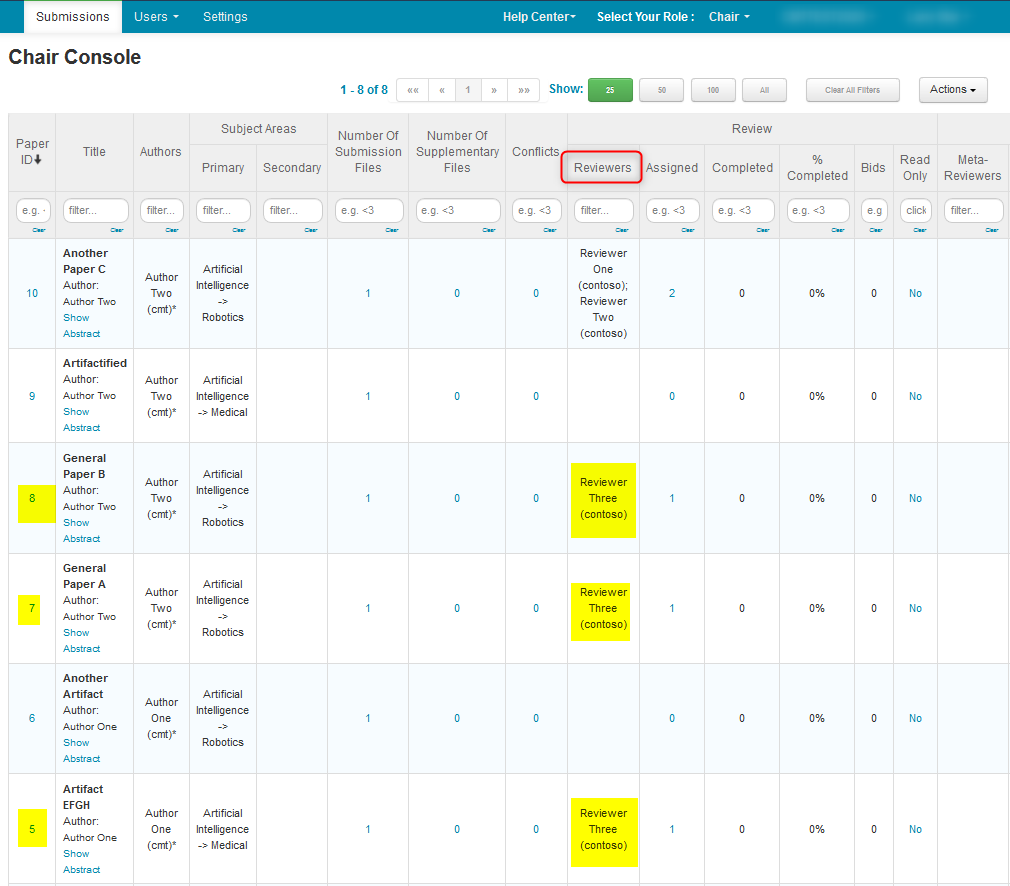The image size is (1010, 886).
Task: Show Abstract for General Paper B
Action: point(81,530)
